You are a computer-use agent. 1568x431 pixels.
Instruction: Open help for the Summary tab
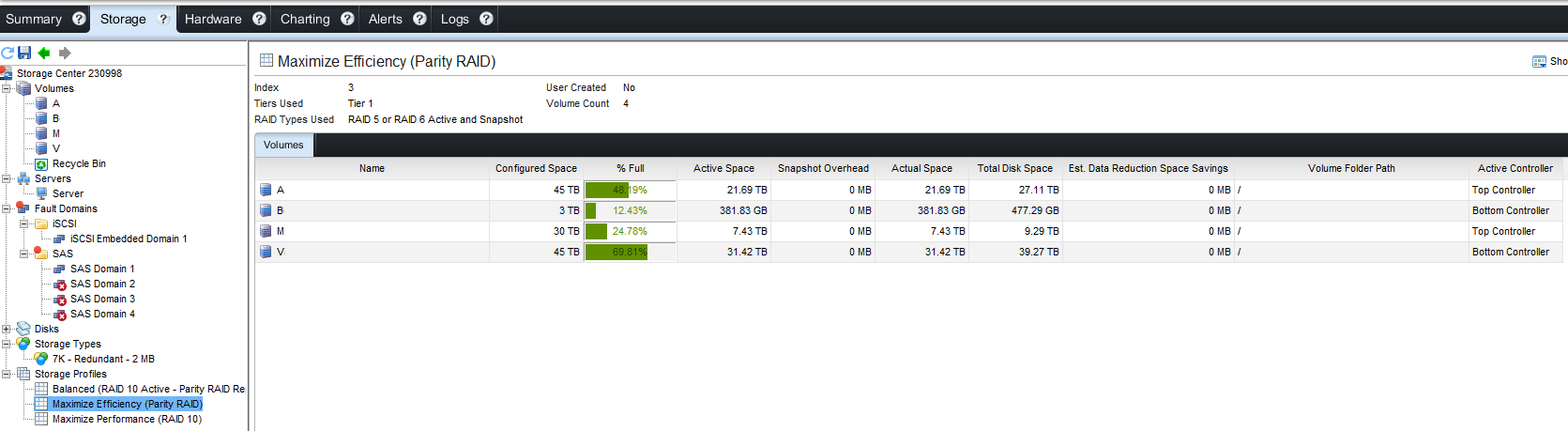click(79, 18)
